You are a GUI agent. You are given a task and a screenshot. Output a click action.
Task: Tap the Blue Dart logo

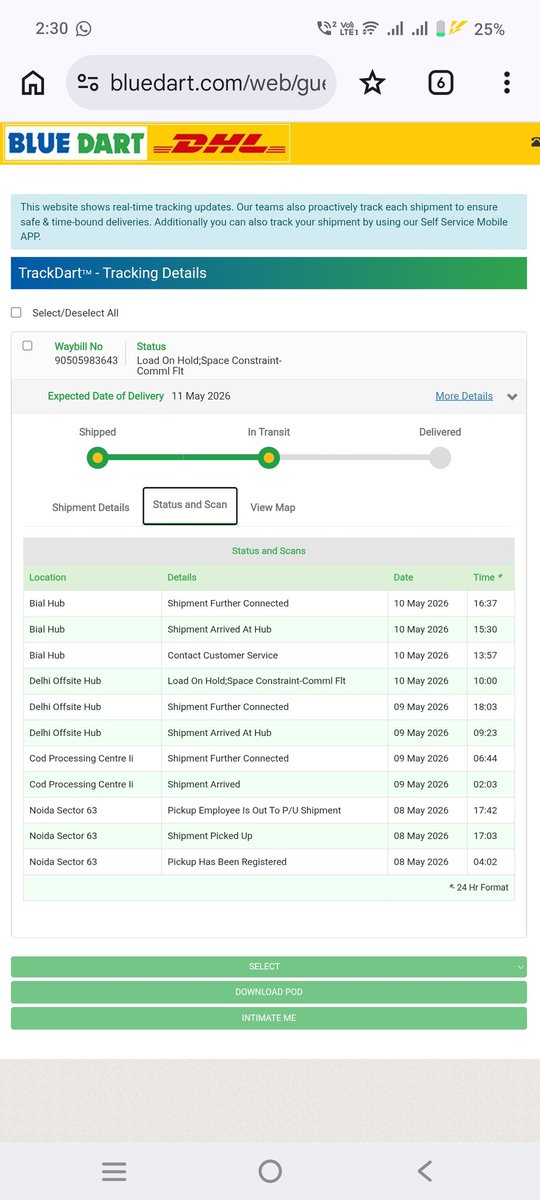[x=77, y=143]
